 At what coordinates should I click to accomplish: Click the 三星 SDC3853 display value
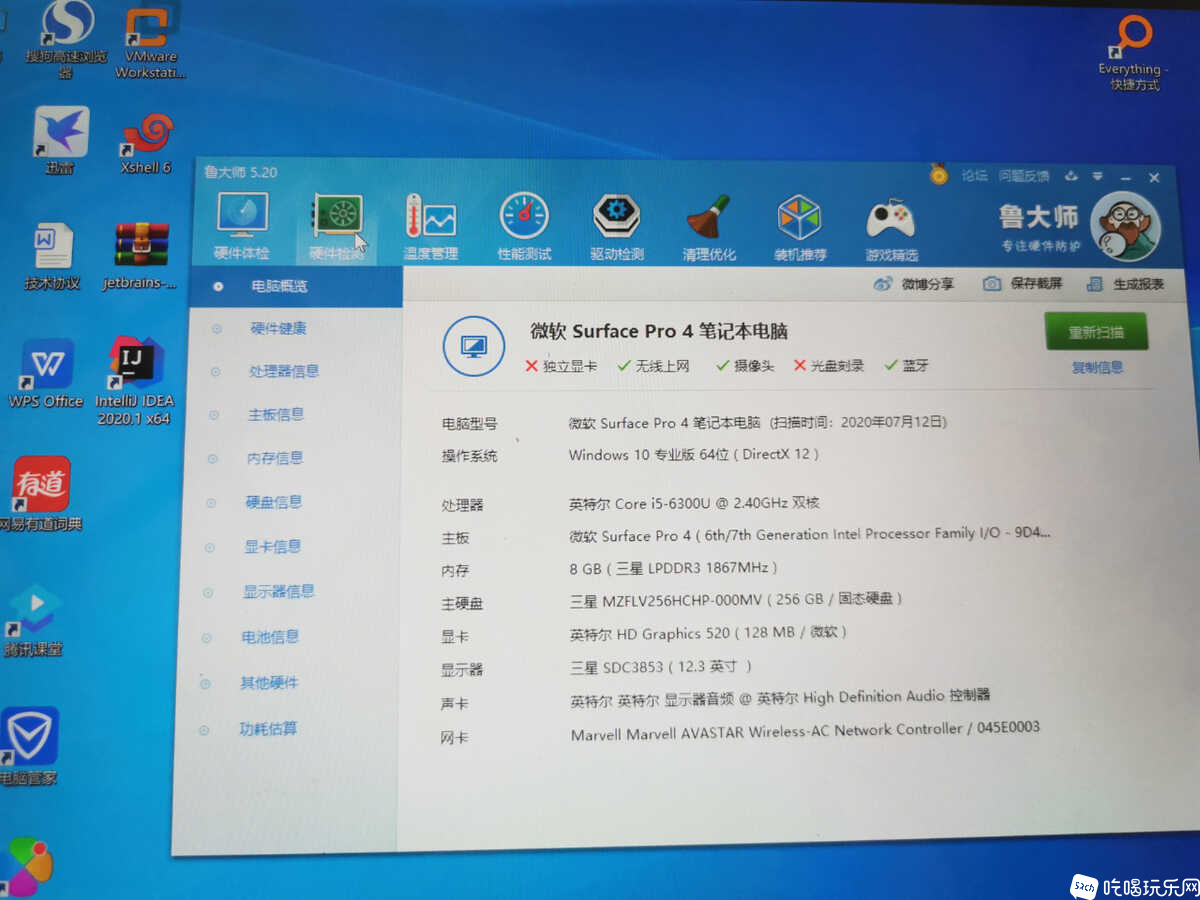(661, 667)
